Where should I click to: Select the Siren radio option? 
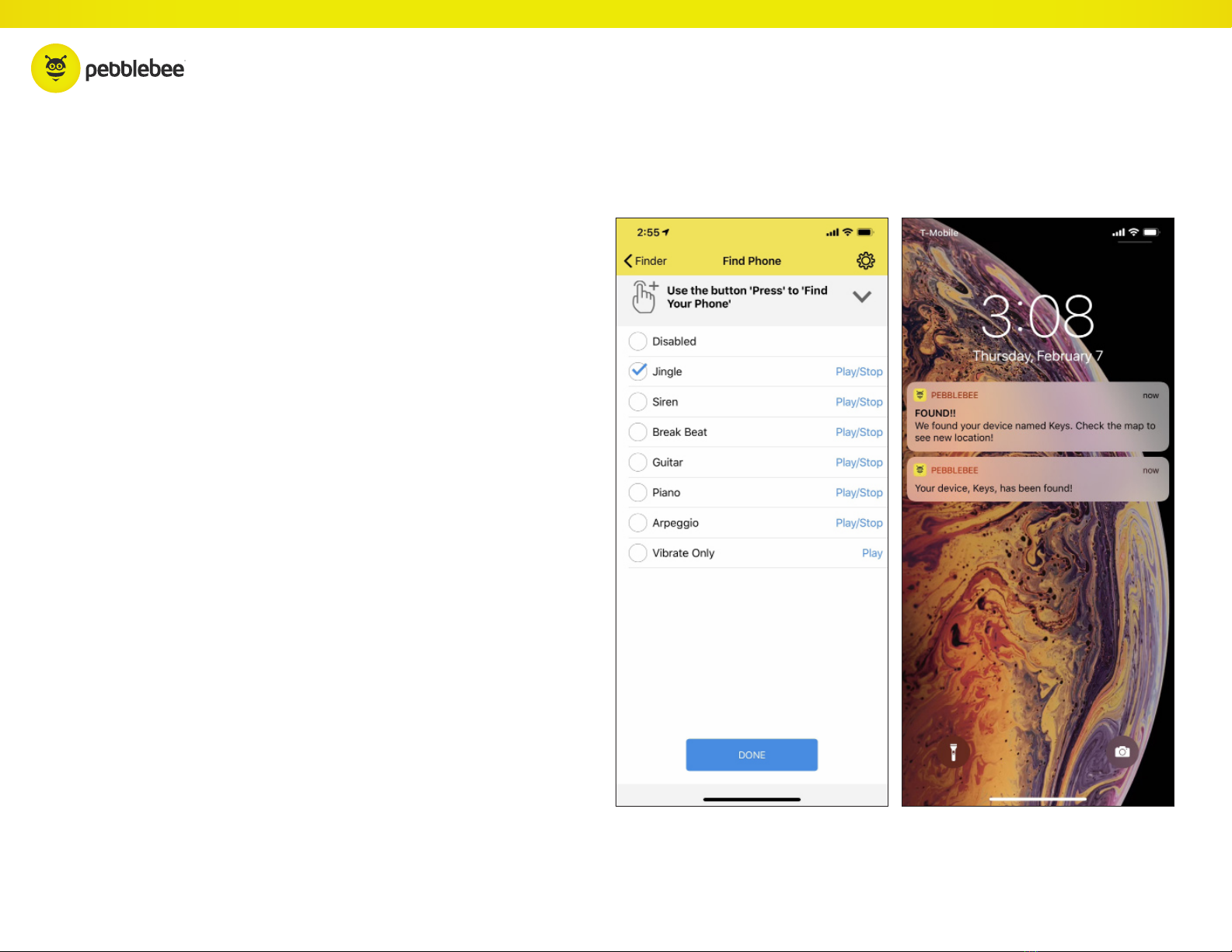pos(637,402)
